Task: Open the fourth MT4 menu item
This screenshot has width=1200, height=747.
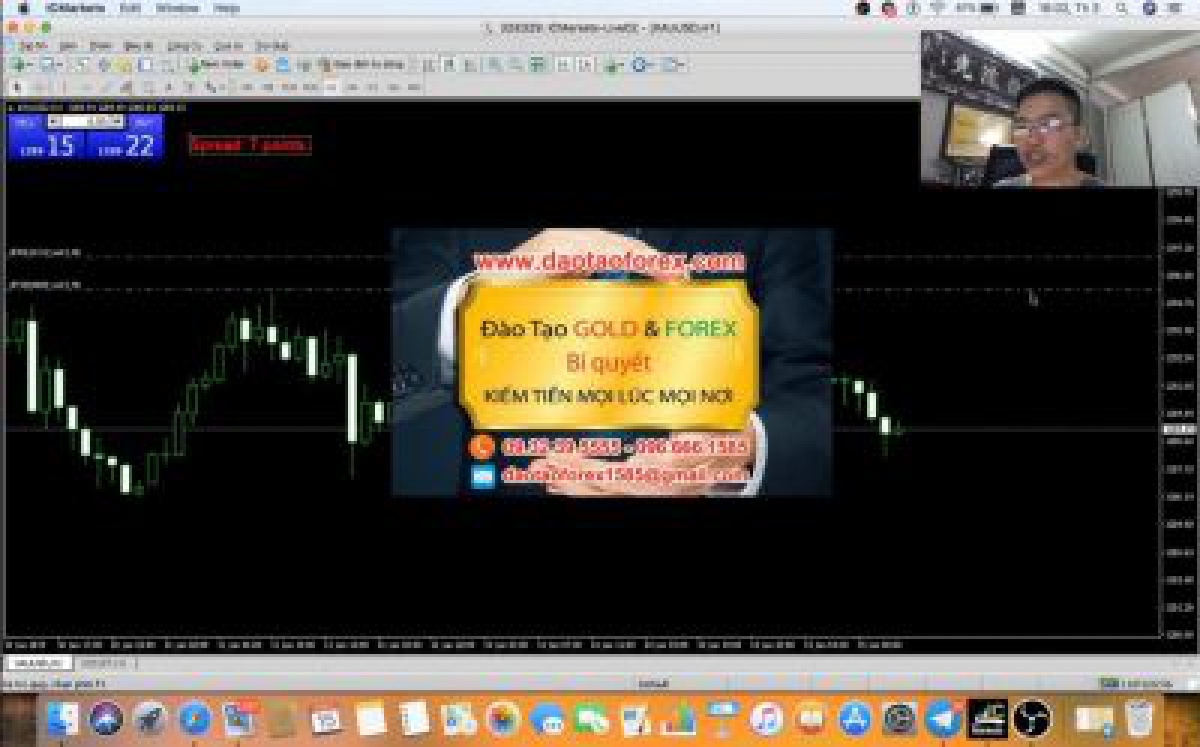Action: [x=137, y=46]
